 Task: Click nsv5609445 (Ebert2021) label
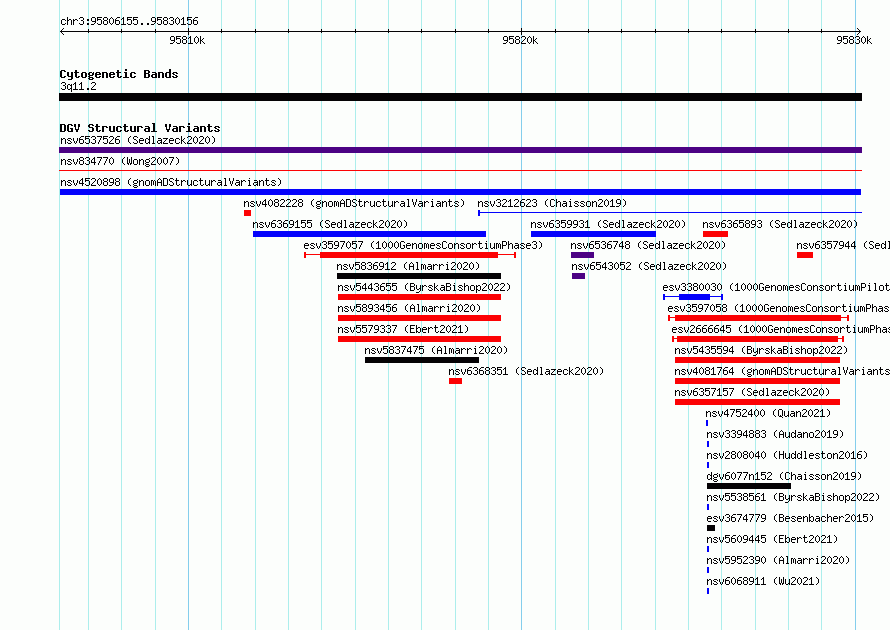[771, 539]
